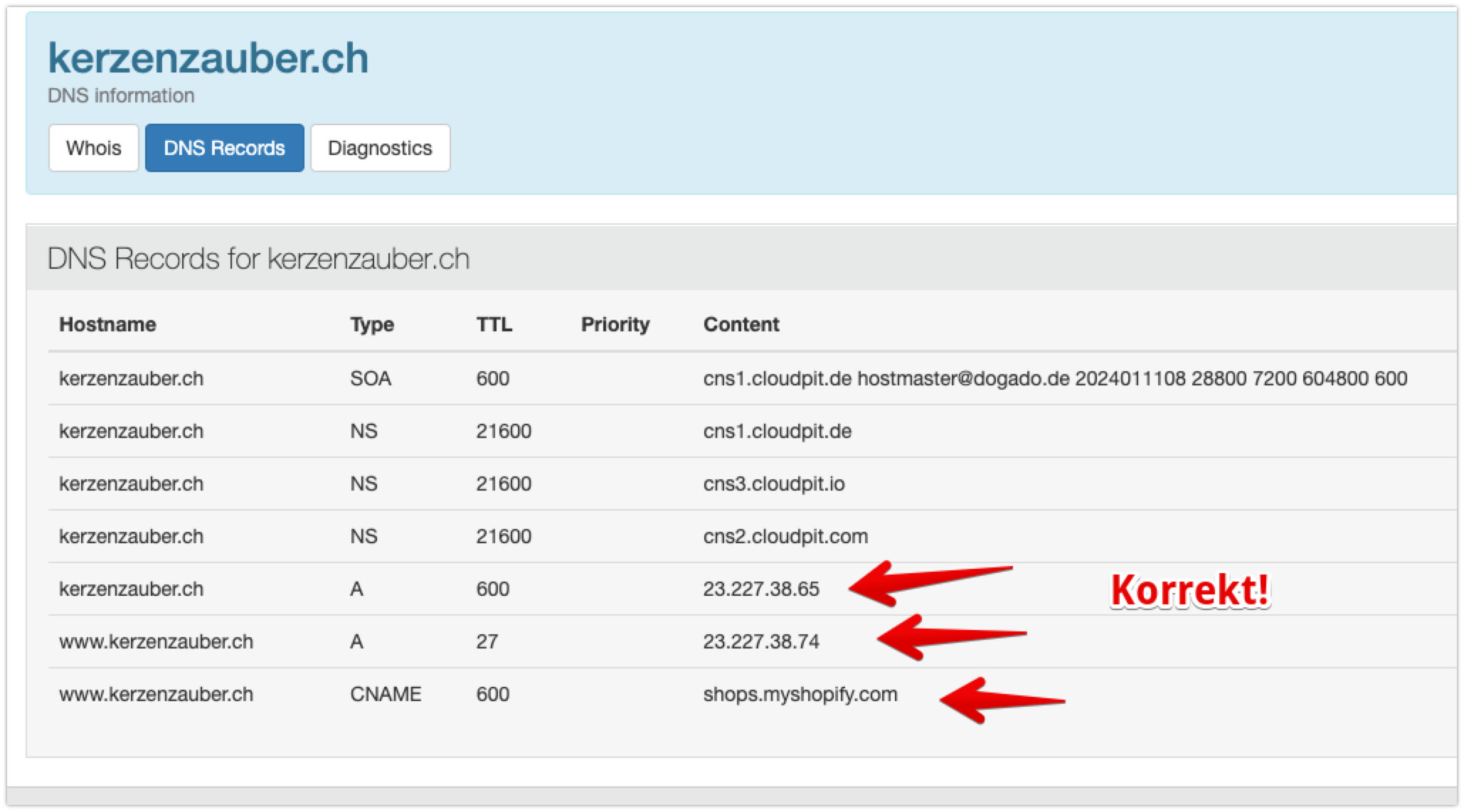Screen dimensions: 1464x812
Task: Click the Hostname column header
Action: pos(107,324)
